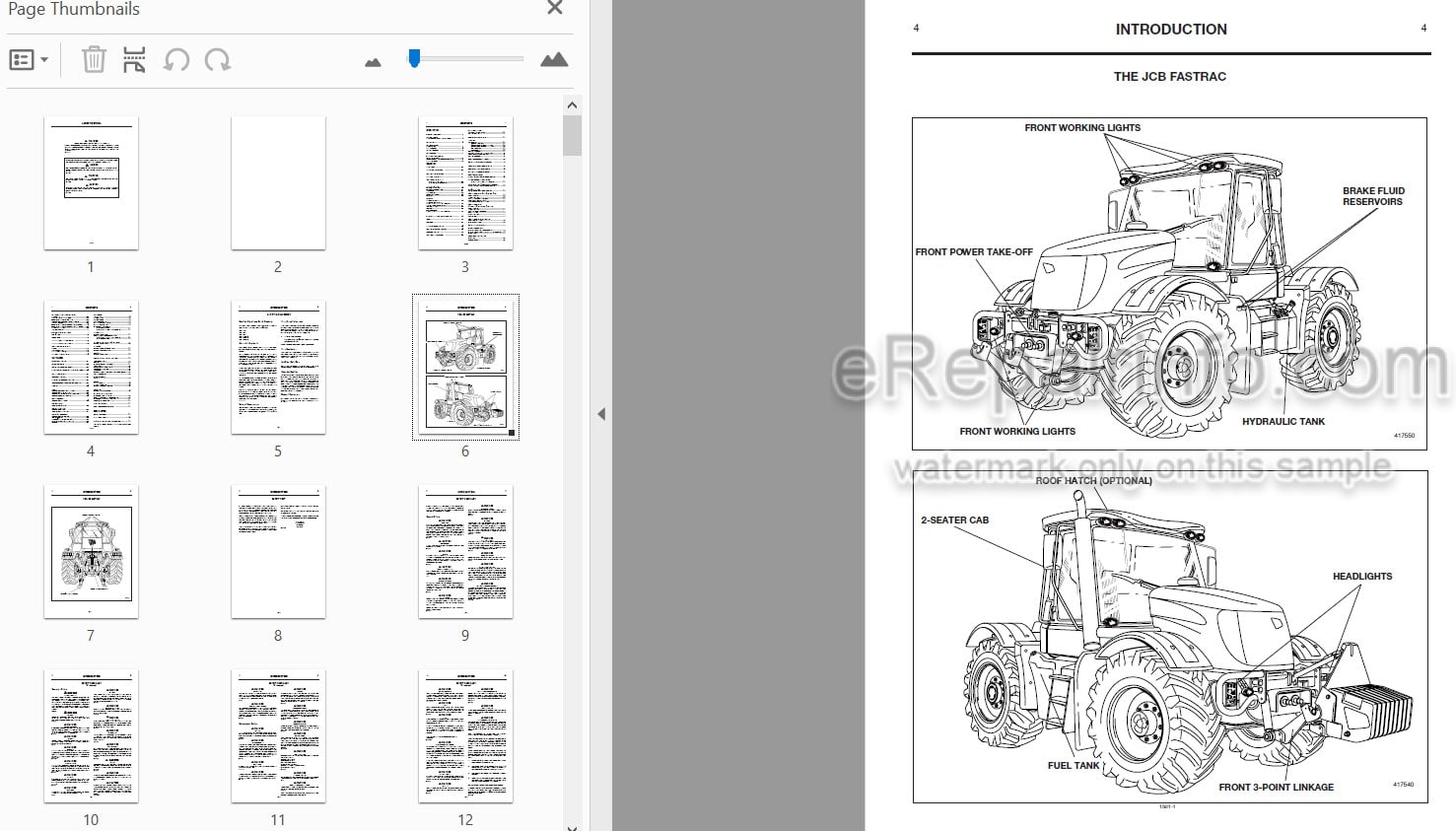Click 'THE JCB FASTRAC' subtitle

[1170, 76]
